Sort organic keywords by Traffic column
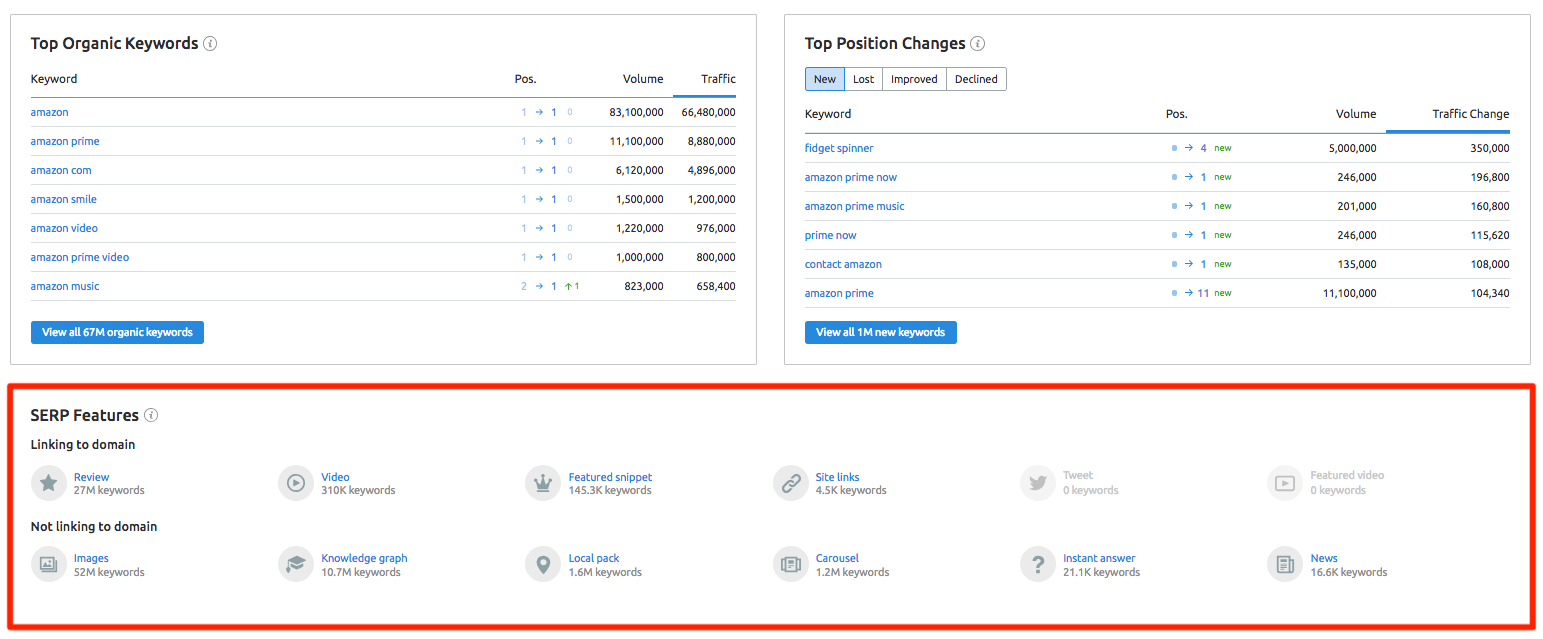 718,79
